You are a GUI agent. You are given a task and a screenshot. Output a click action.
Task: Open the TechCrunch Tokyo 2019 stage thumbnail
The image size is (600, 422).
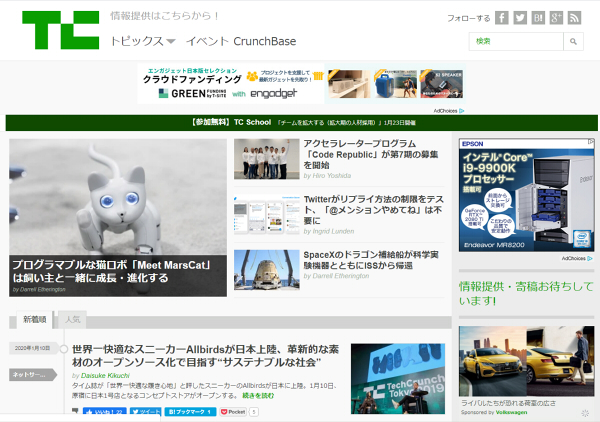[x=398, y=378]
